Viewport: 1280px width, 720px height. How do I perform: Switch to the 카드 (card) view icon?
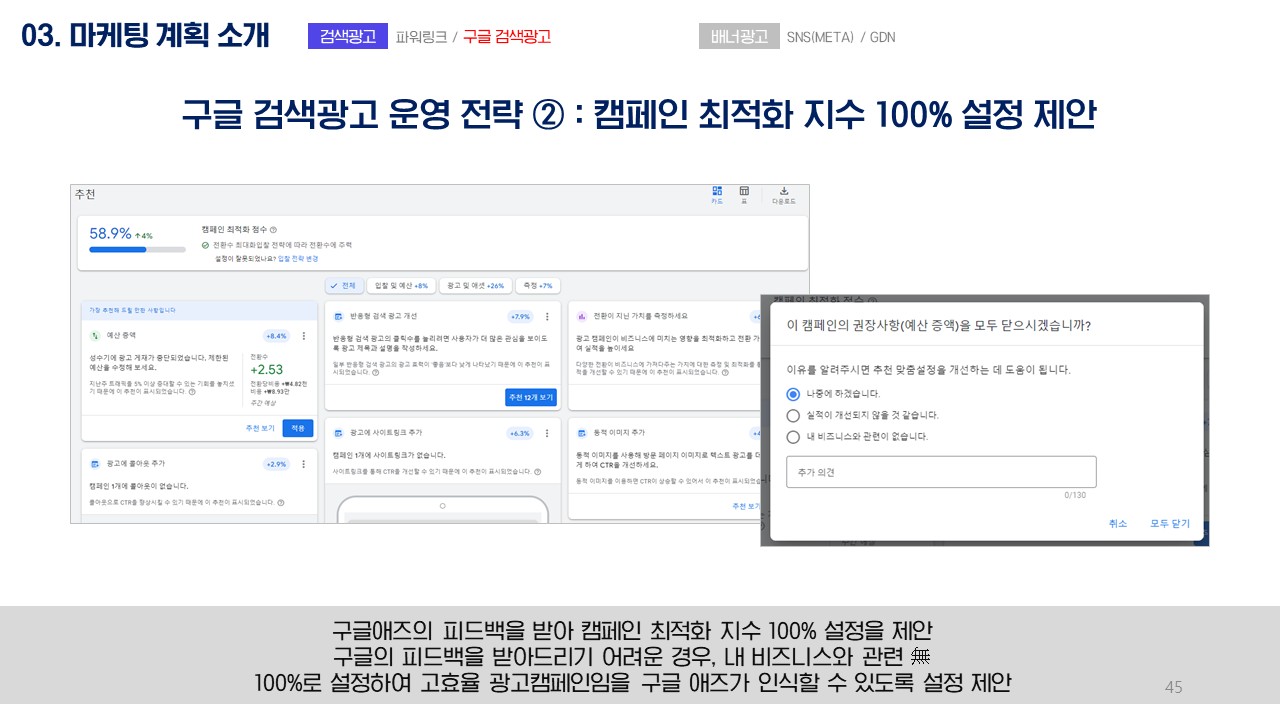(x=717, y=192)
